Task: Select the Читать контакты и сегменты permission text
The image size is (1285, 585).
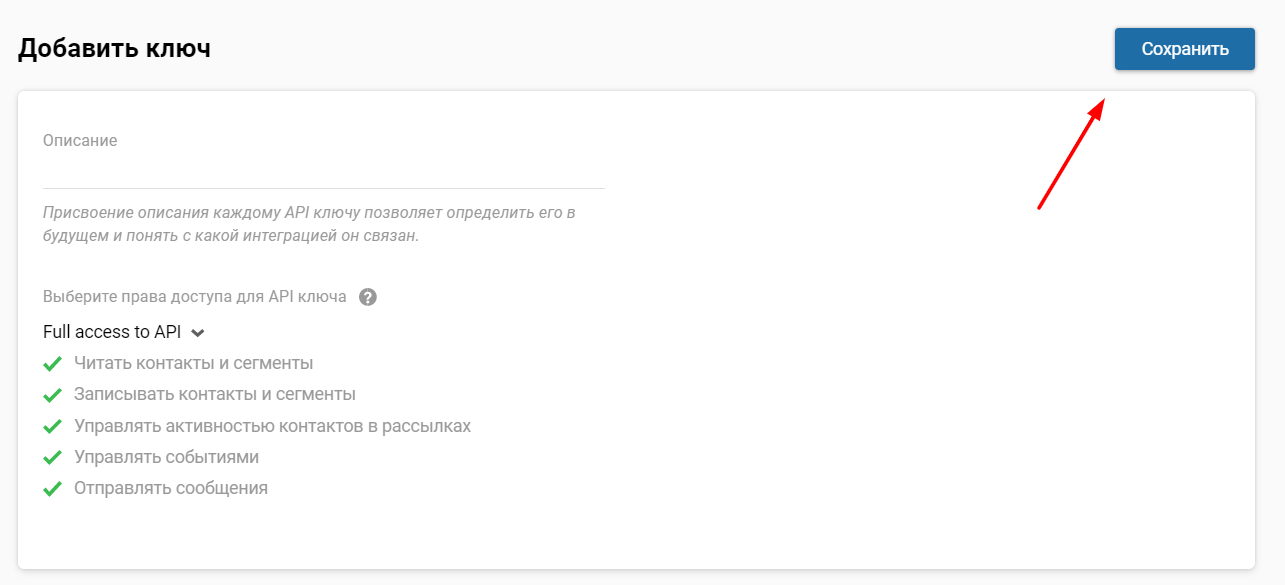Action: coord(193,363)
